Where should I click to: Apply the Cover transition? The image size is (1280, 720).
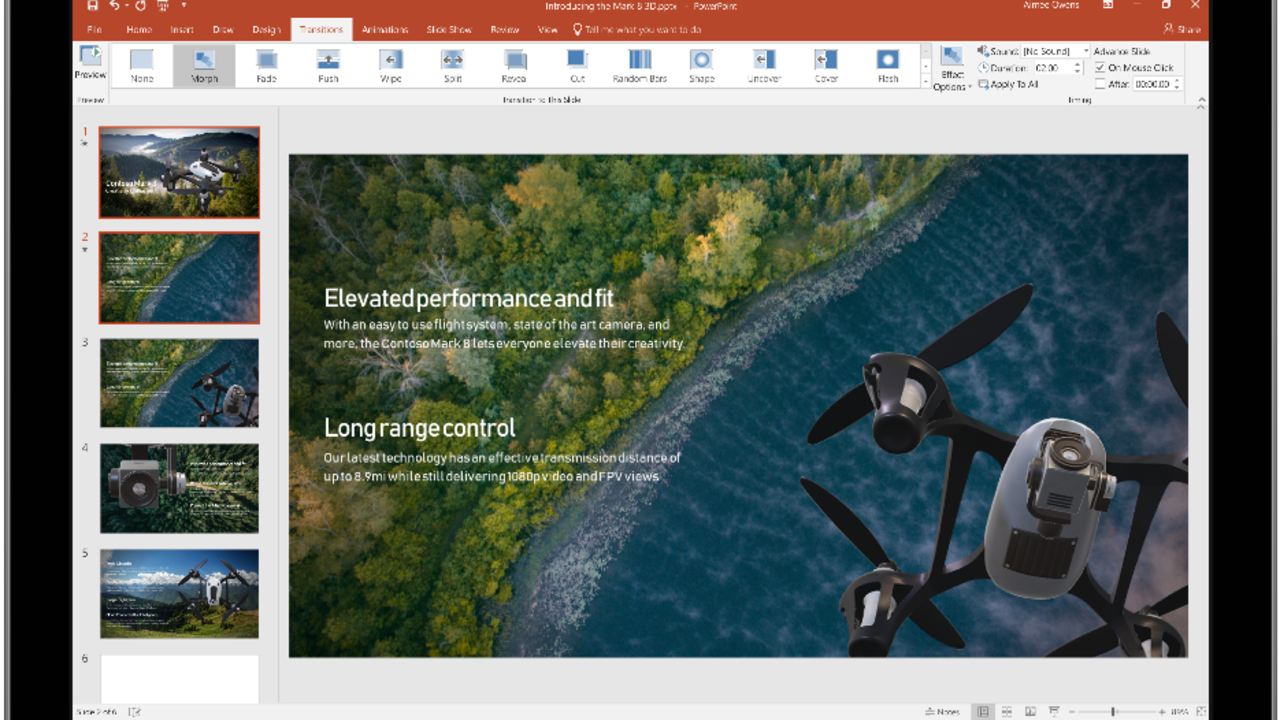826,66
